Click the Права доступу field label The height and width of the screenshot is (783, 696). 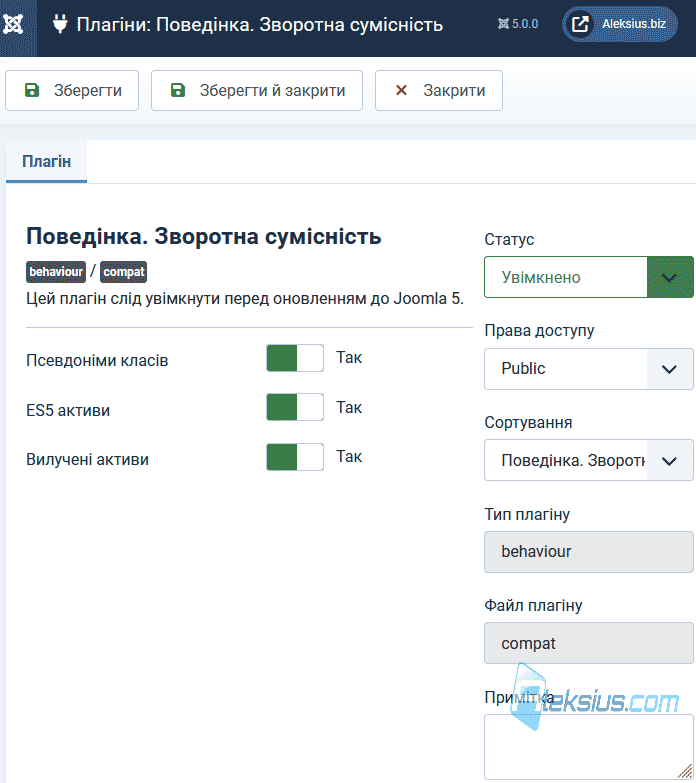(539, 331)
